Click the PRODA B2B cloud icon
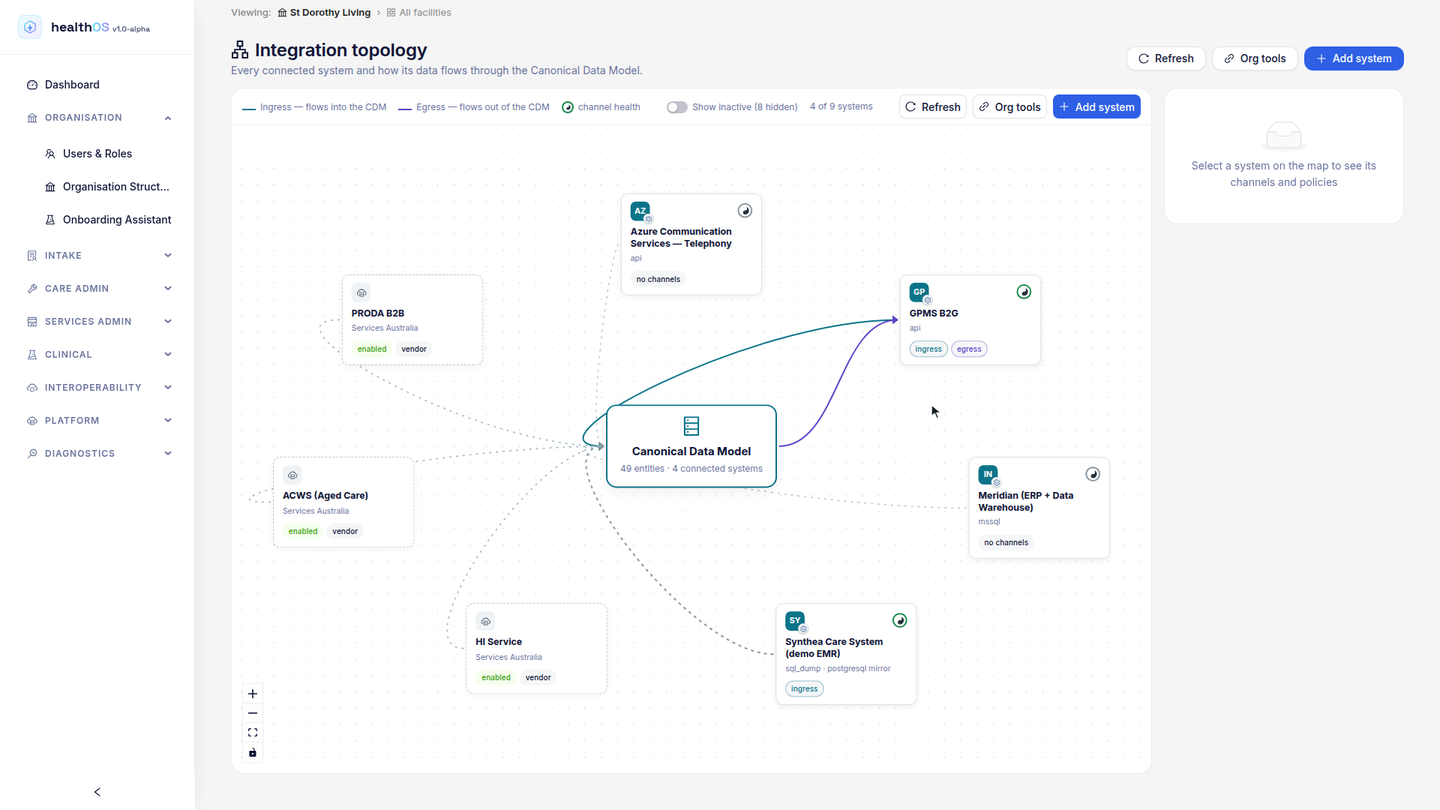Screen dimensions: 1440x810 (x=361, y=293)
